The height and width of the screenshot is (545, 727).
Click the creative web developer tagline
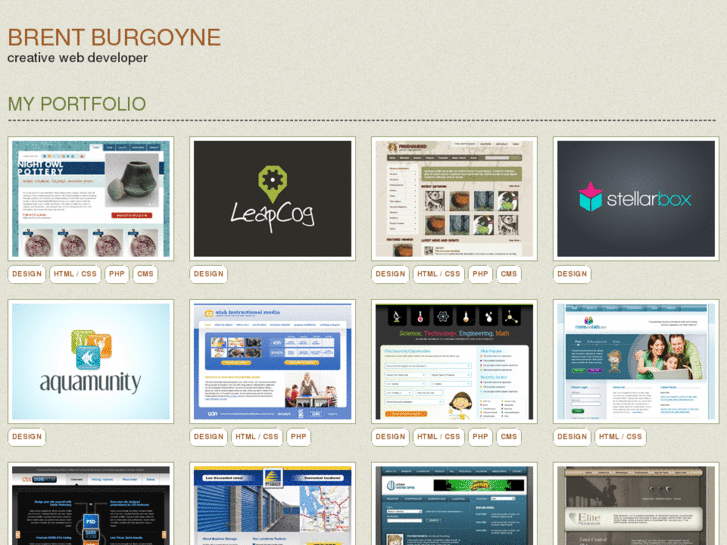coord(77,58)
